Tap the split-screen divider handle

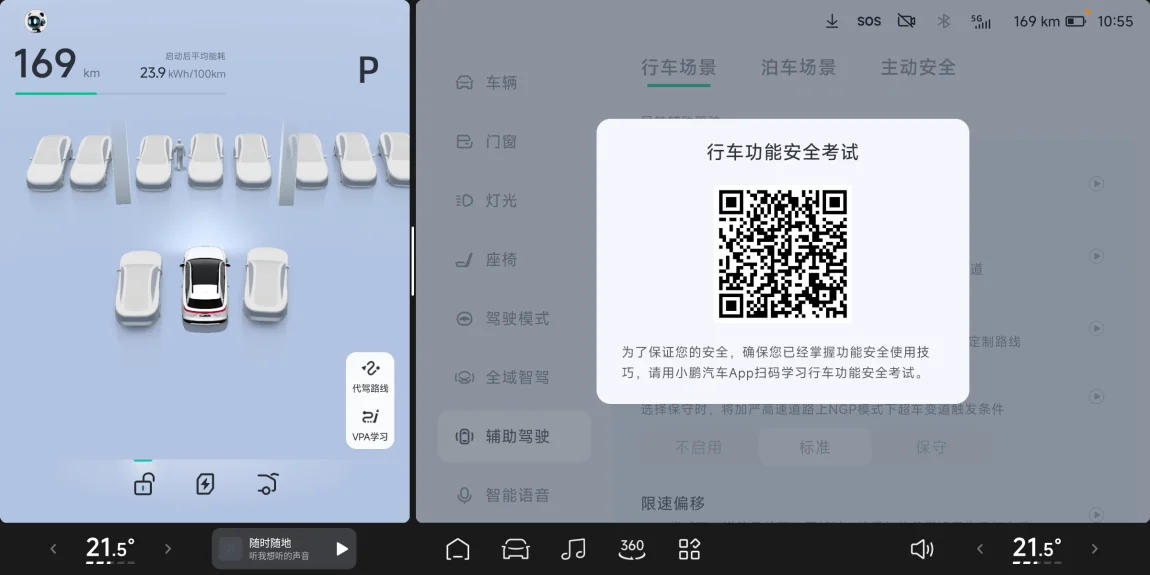(413, 260)
